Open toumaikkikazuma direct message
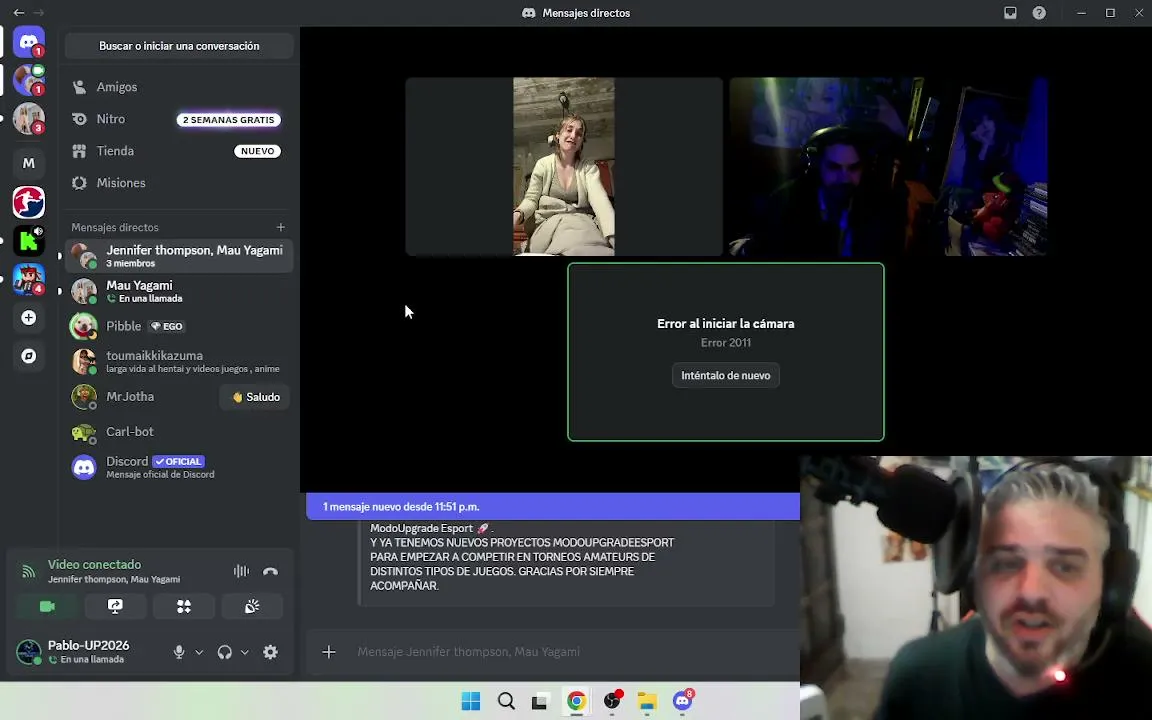Viewport: 1152px width, 720px height. click(x=179, y=361)
